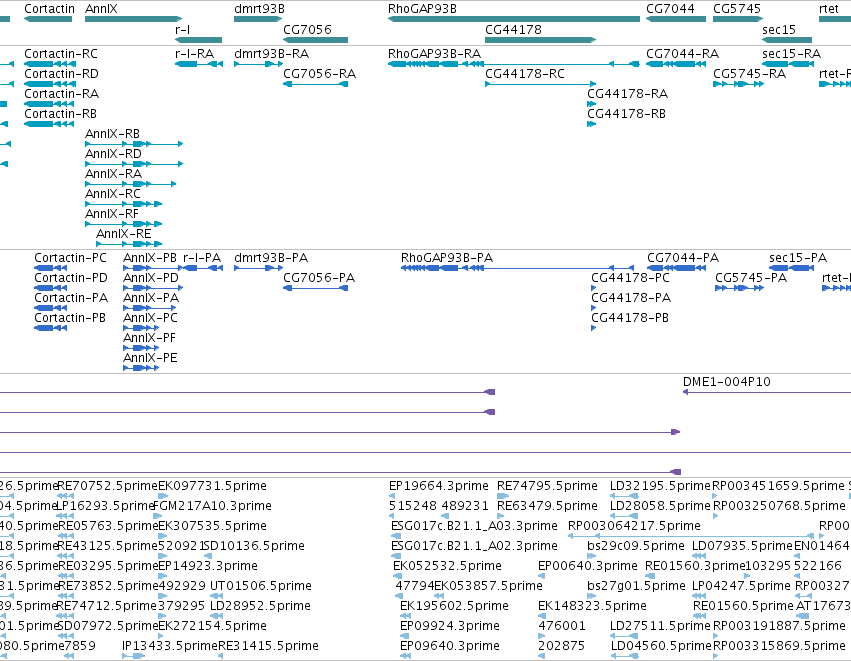This screenshot has height=661, width=851.
Task: Select the Cortactin-RD transcript label
Action: (61, 74)
